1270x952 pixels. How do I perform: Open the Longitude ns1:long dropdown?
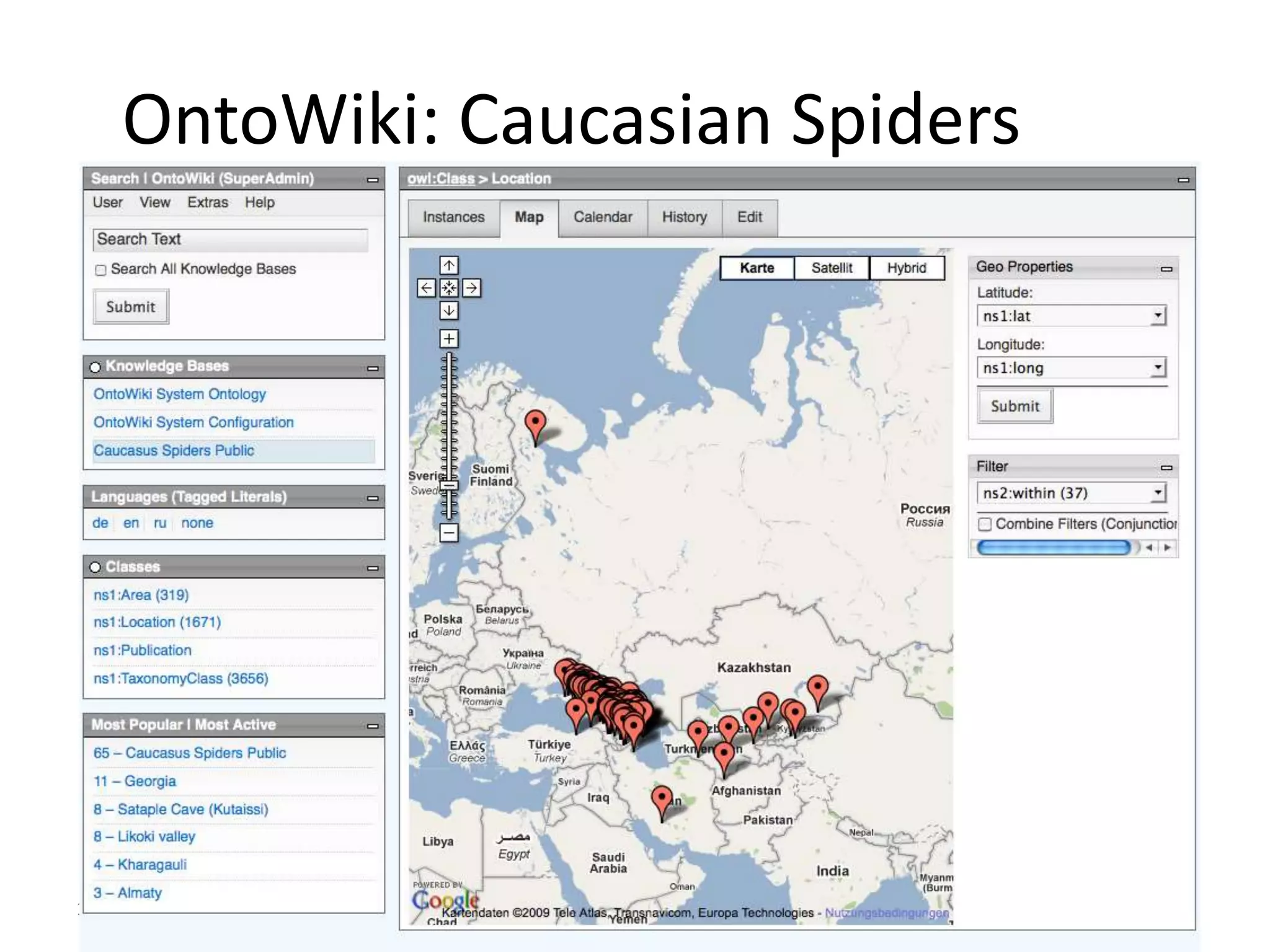click(1071, 368)
